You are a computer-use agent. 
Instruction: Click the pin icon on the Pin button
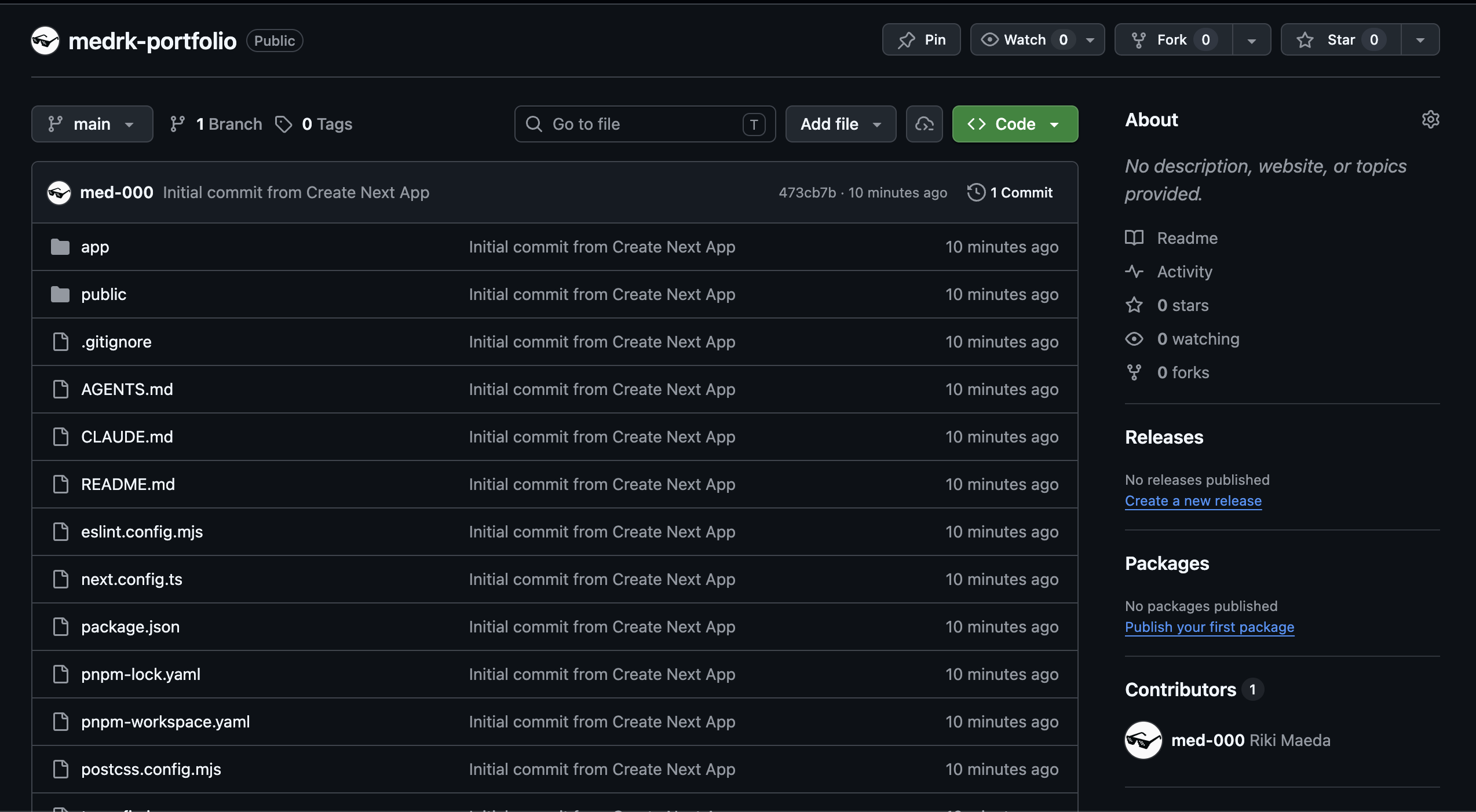coord(907,40)
